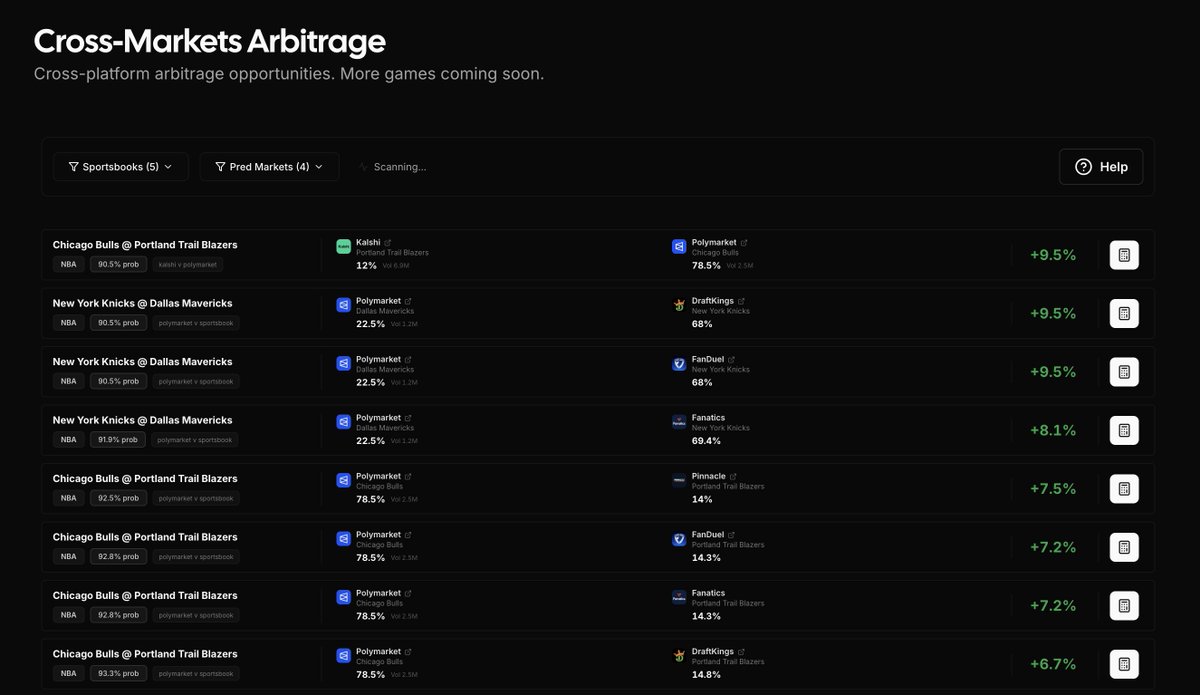1200x695 pixels.
Task: Click game title in the +8.1% row
Action: (142, 420)
